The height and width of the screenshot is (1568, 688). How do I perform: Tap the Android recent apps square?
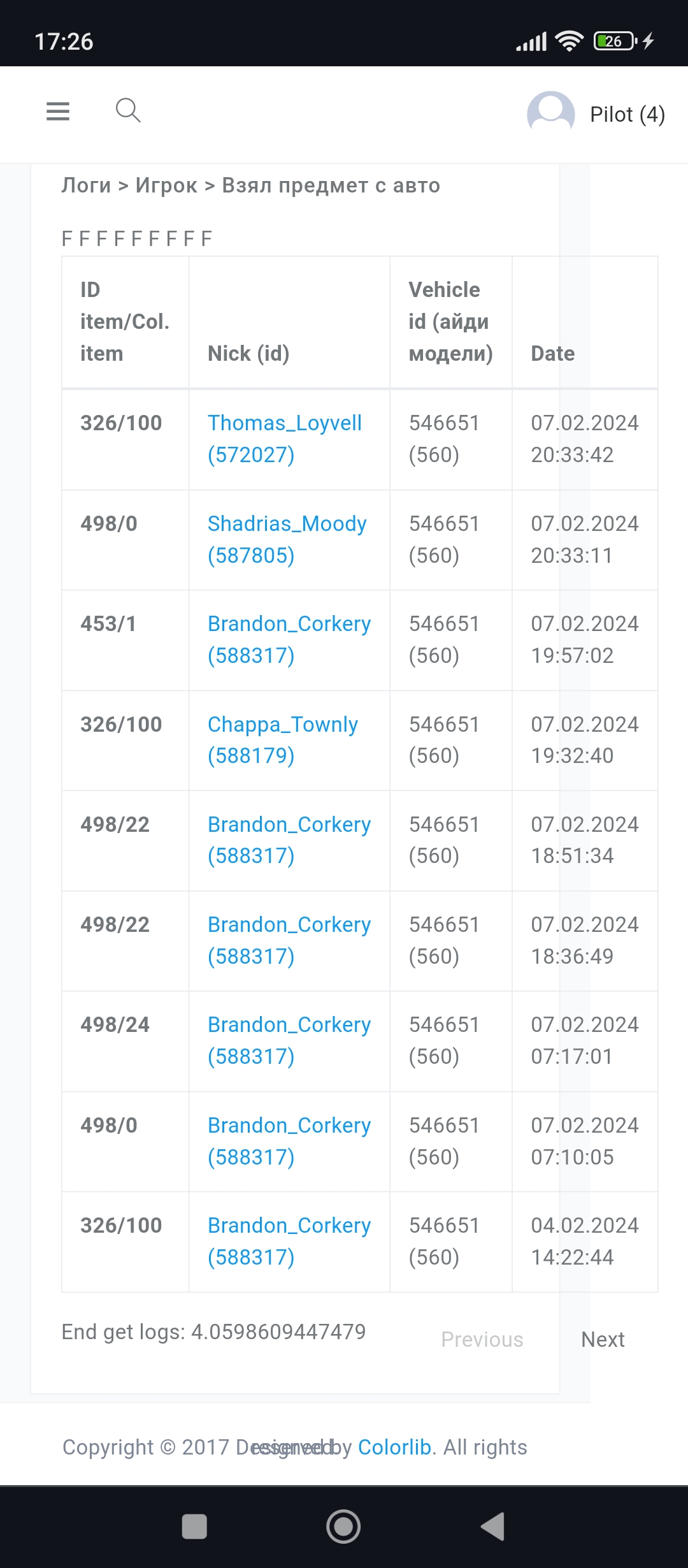point(194,1527)
